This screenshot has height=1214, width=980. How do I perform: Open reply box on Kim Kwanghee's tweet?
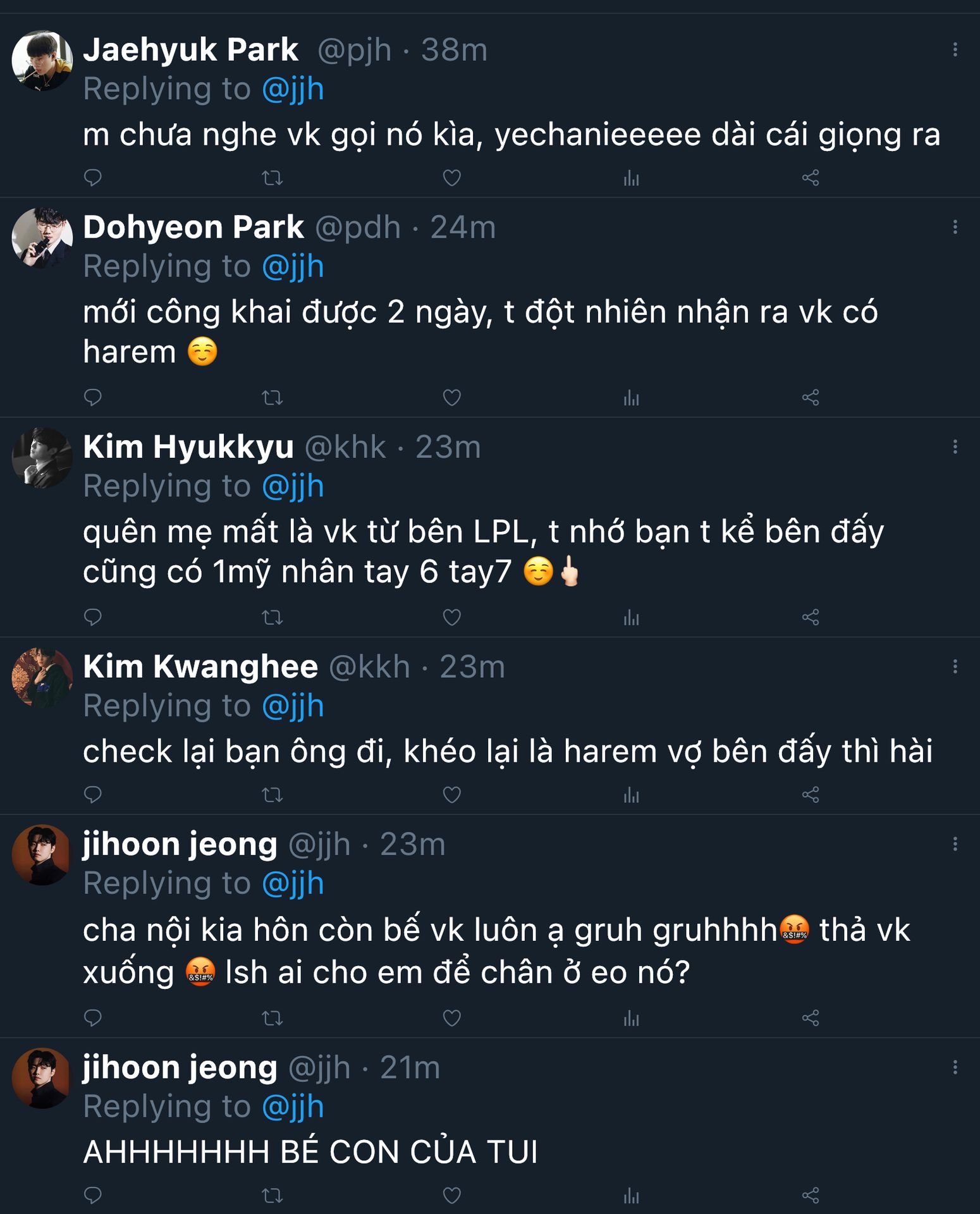93,795
